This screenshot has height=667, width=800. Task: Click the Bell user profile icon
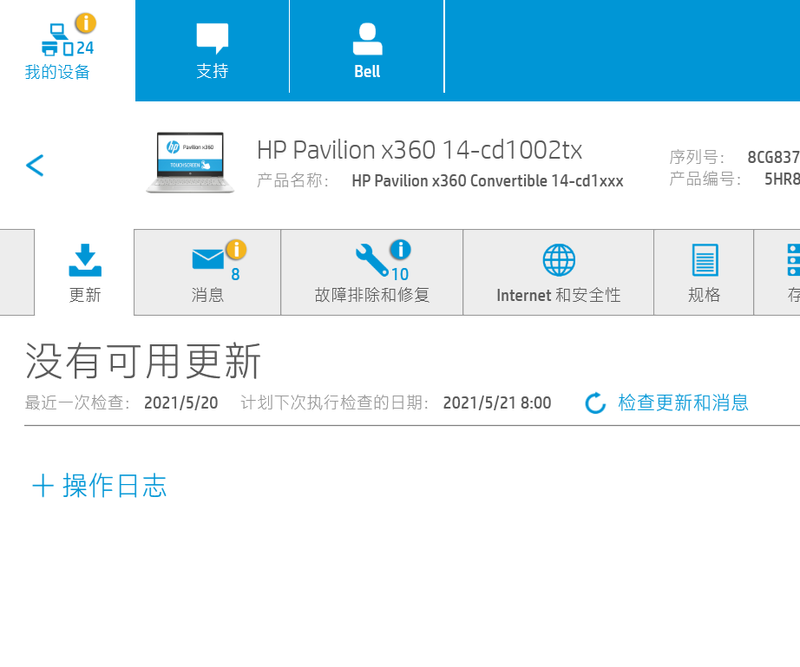tap(367, 39)
